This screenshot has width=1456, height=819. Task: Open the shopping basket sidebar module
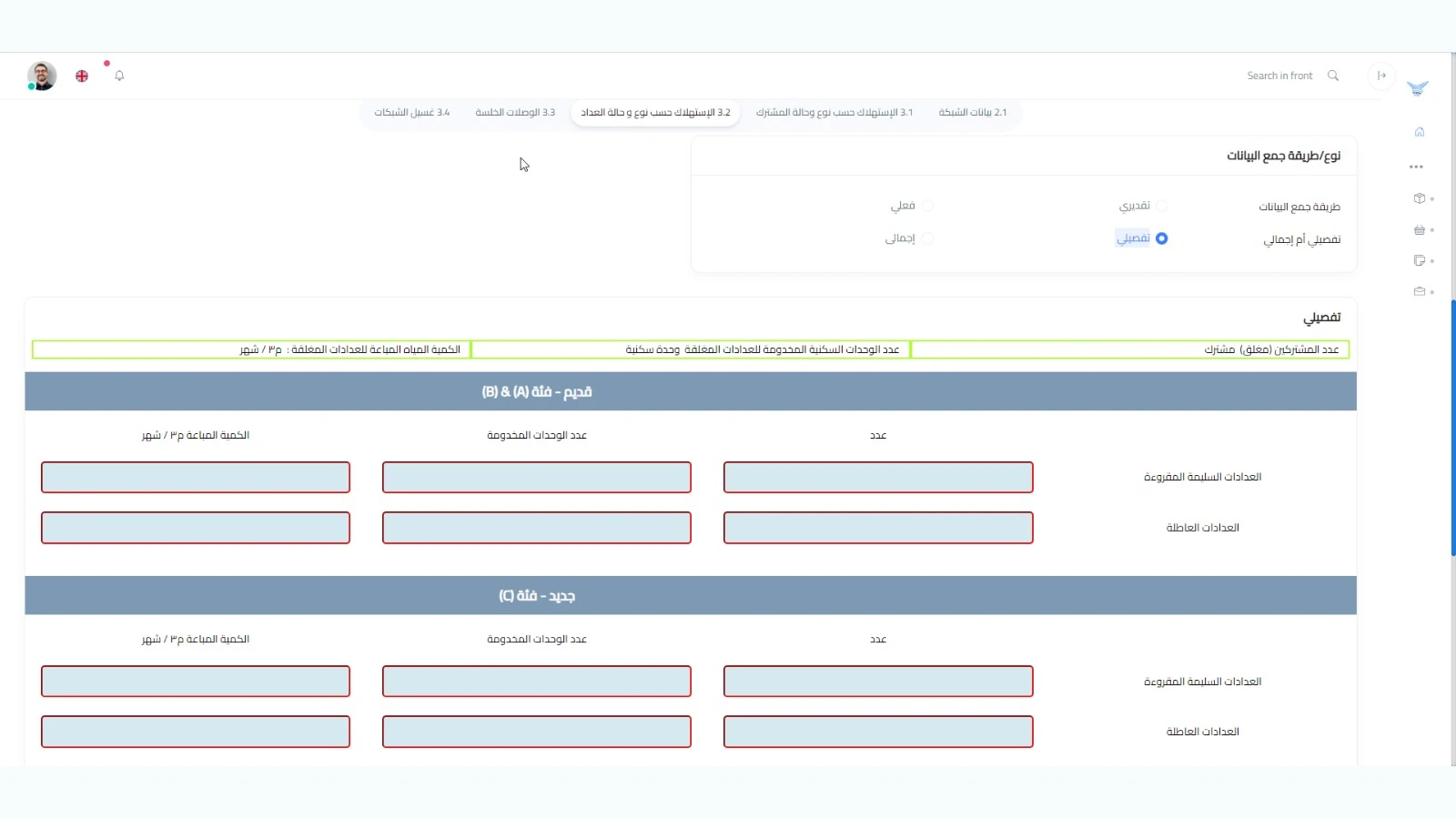[1420, 230]
